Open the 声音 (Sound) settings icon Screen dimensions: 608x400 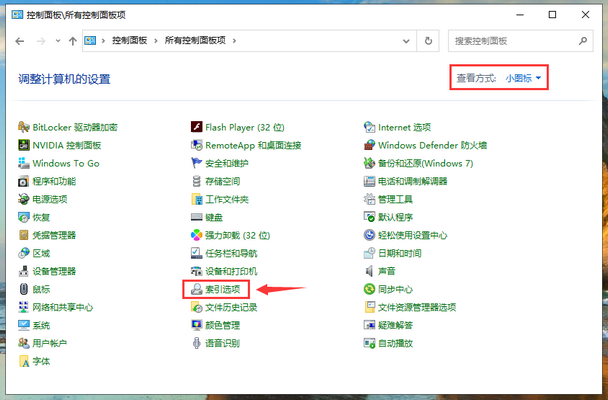(x=386, y=271)
